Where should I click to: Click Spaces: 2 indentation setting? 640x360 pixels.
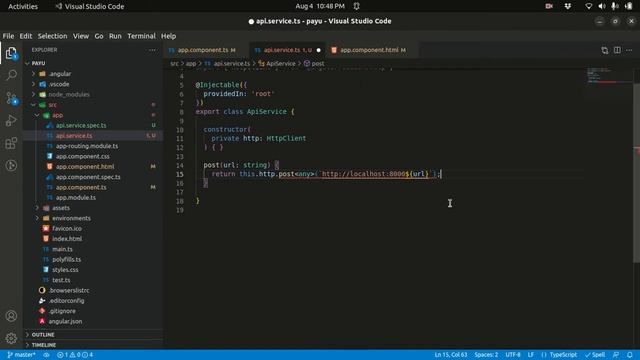click(x=486, y=355)
